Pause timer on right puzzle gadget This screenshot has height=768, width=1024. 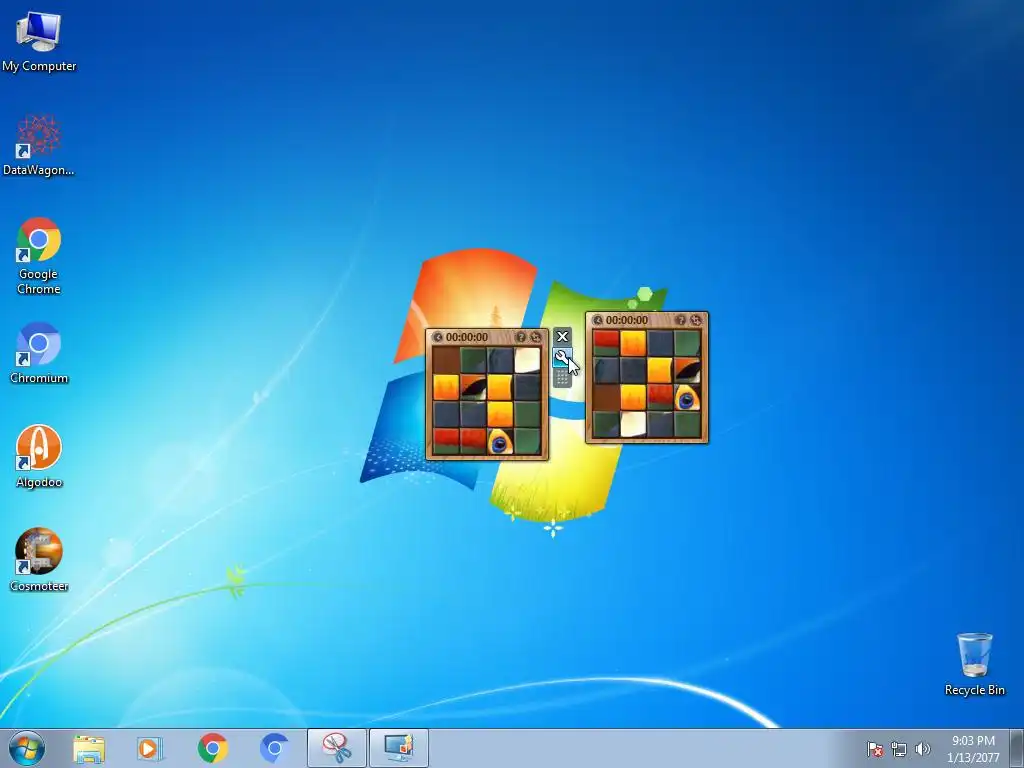click(x=598, y=320)
